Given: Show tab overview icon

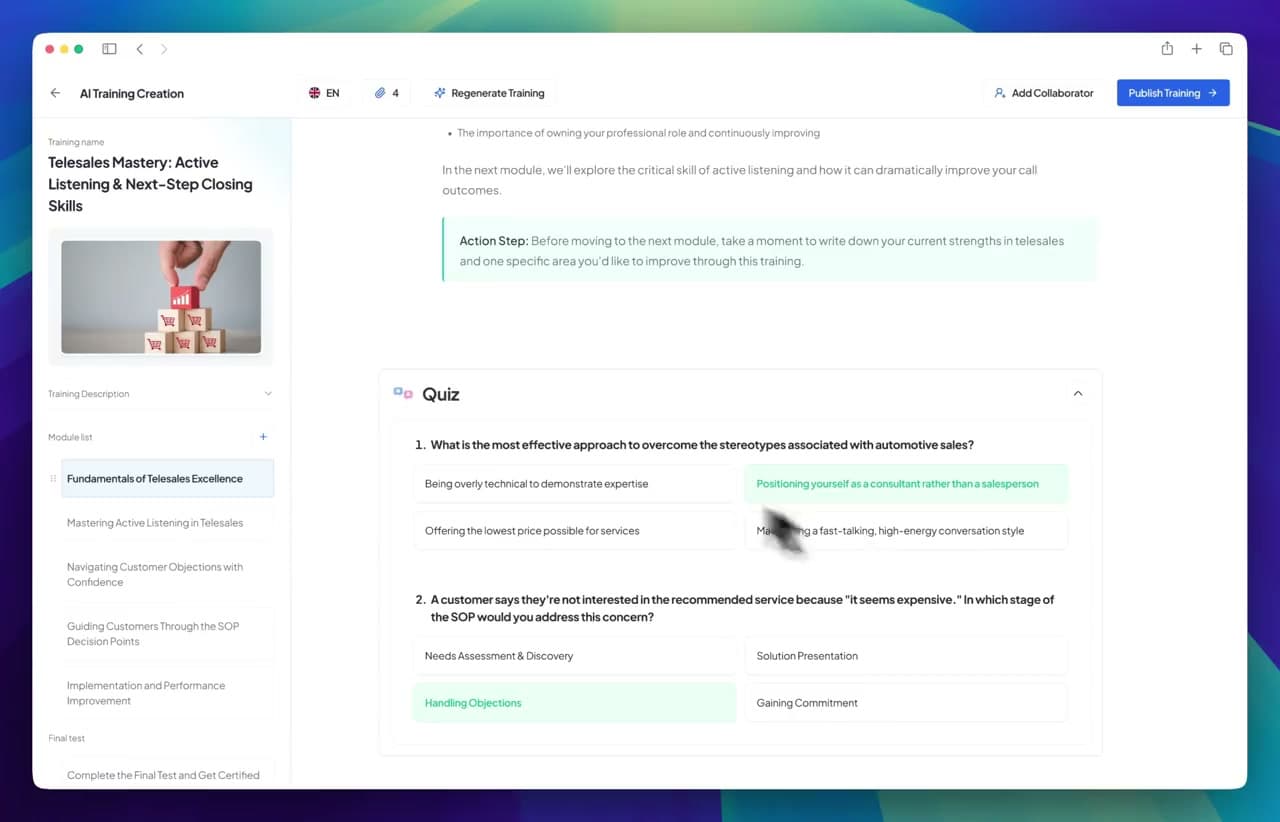Looking at the screenshot, I should click(x=1226, y=49).
